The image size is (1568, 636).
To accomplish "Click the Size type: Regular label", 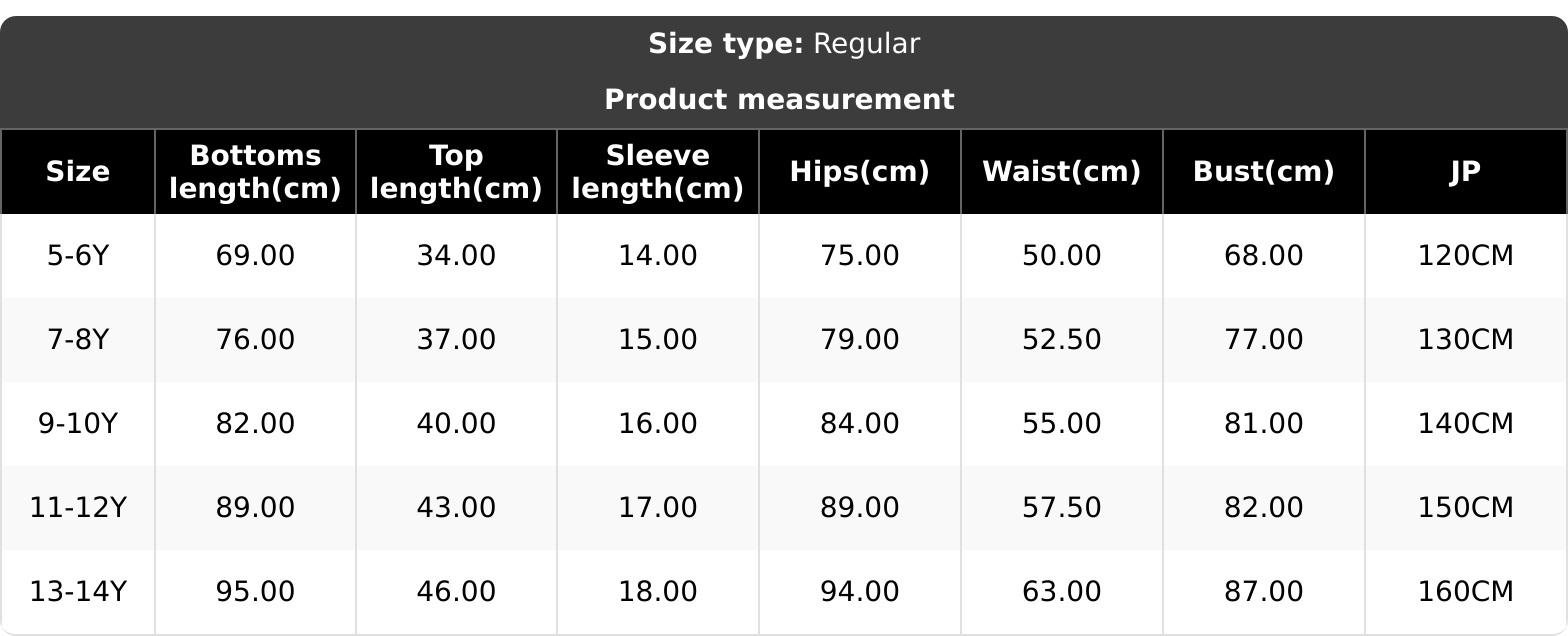I will (x=784, y=44).
